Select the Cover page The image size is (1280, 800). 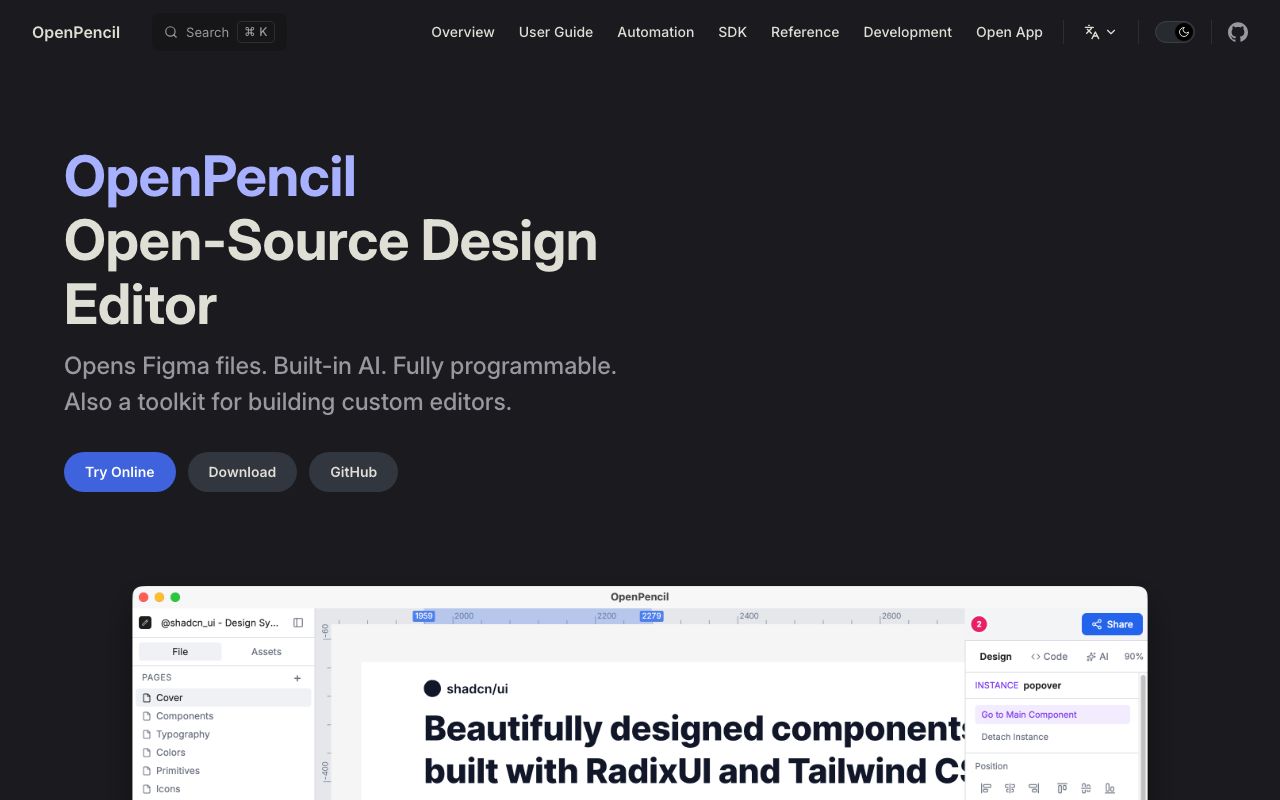tap(223, 698)
